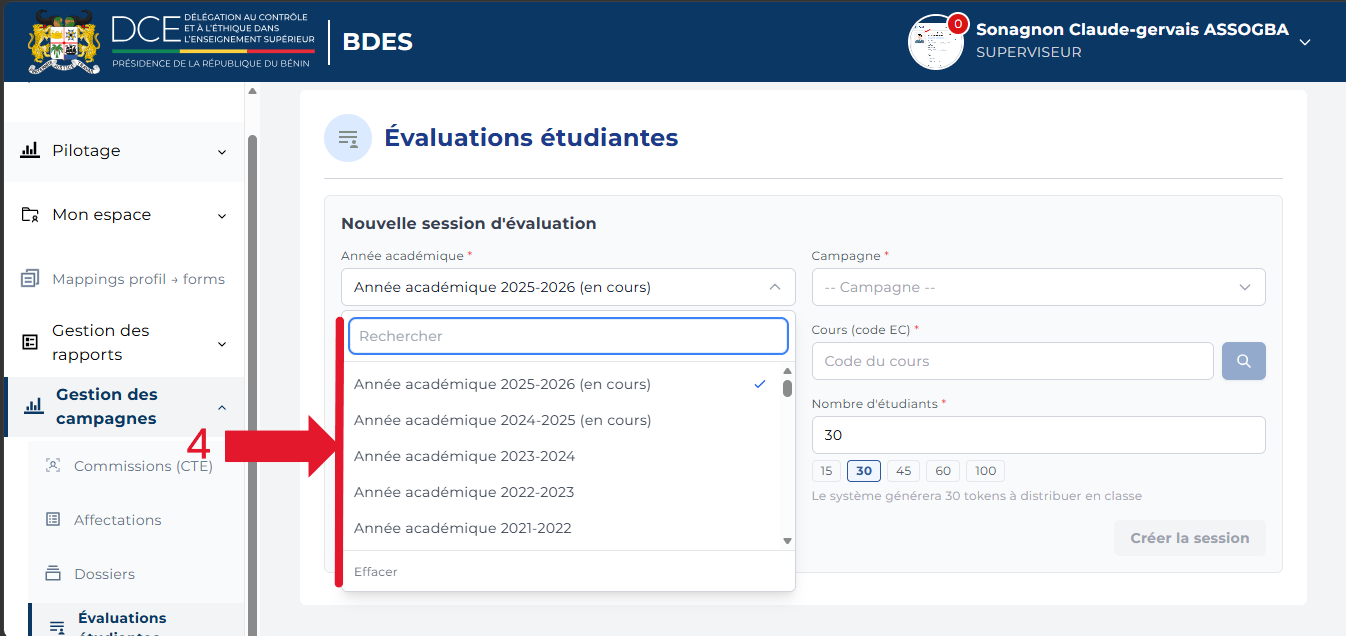Click the Code du cours input field

pyautogui.click(x=1013, y=361)
